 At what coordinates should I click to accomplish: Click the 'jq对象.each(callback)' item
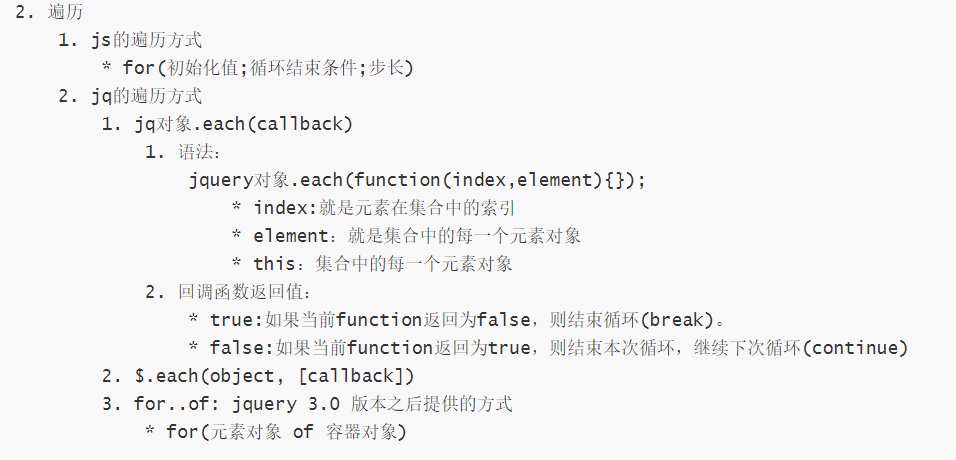tap(243, 125)
